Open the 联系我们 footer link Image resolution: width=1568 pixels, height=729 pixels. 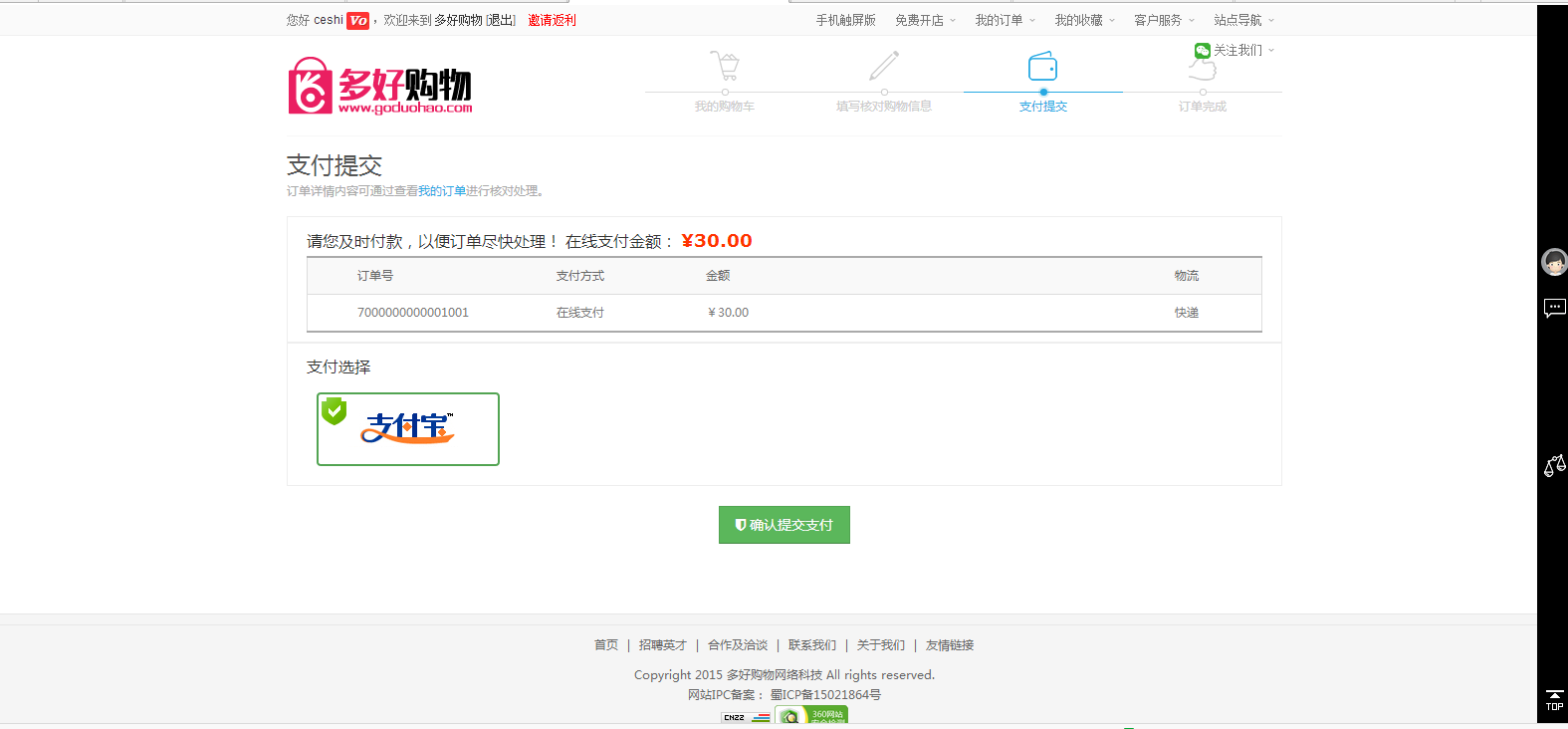tap(812, 645)
